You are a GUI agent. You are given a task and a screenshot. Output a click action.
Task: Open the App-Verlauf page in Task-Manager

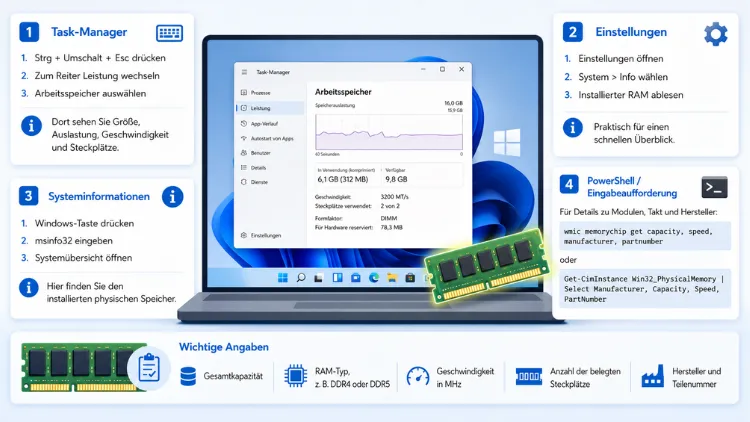point(259,123)
